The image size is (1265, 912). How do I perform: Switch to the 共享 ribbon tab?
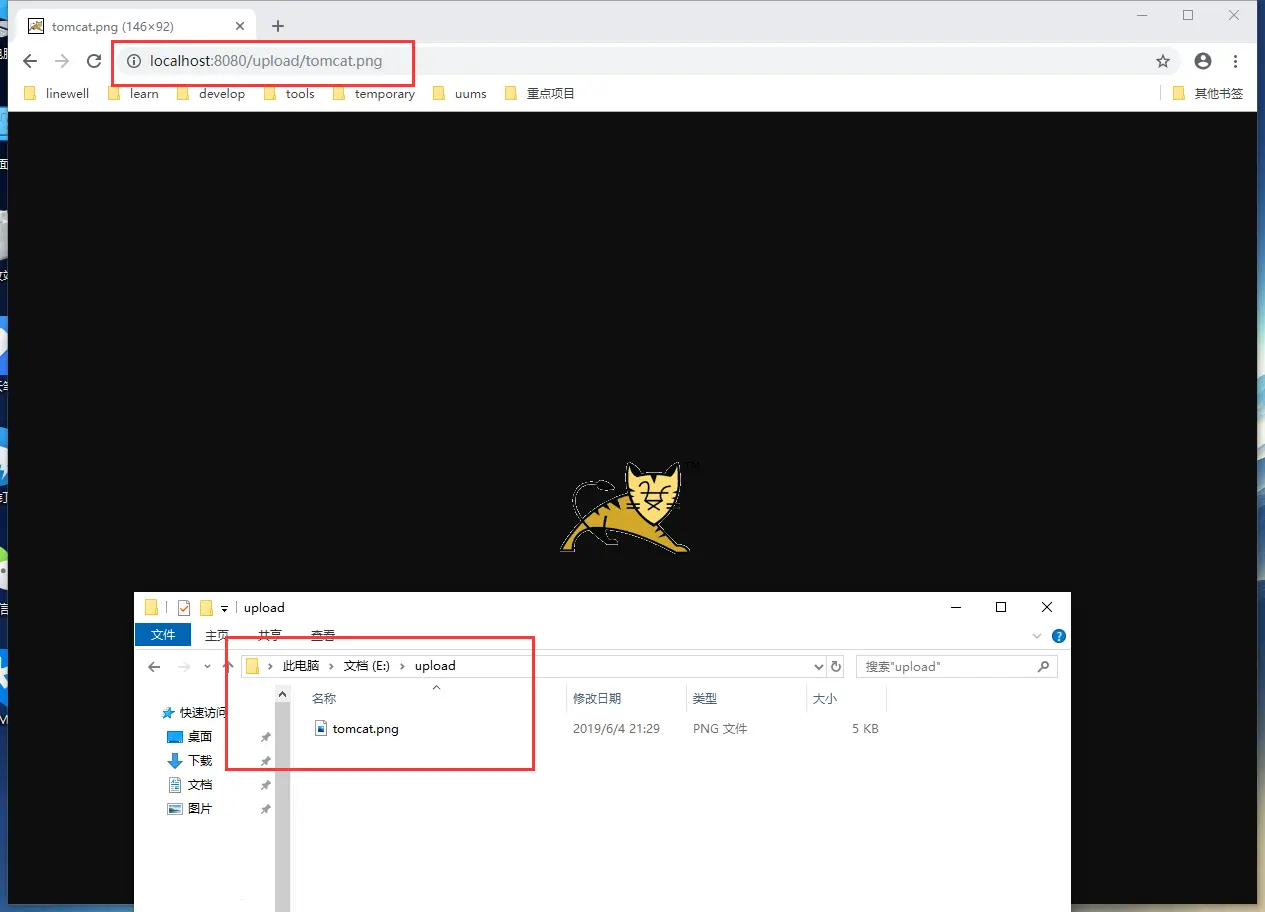click(x=270, y=635)
